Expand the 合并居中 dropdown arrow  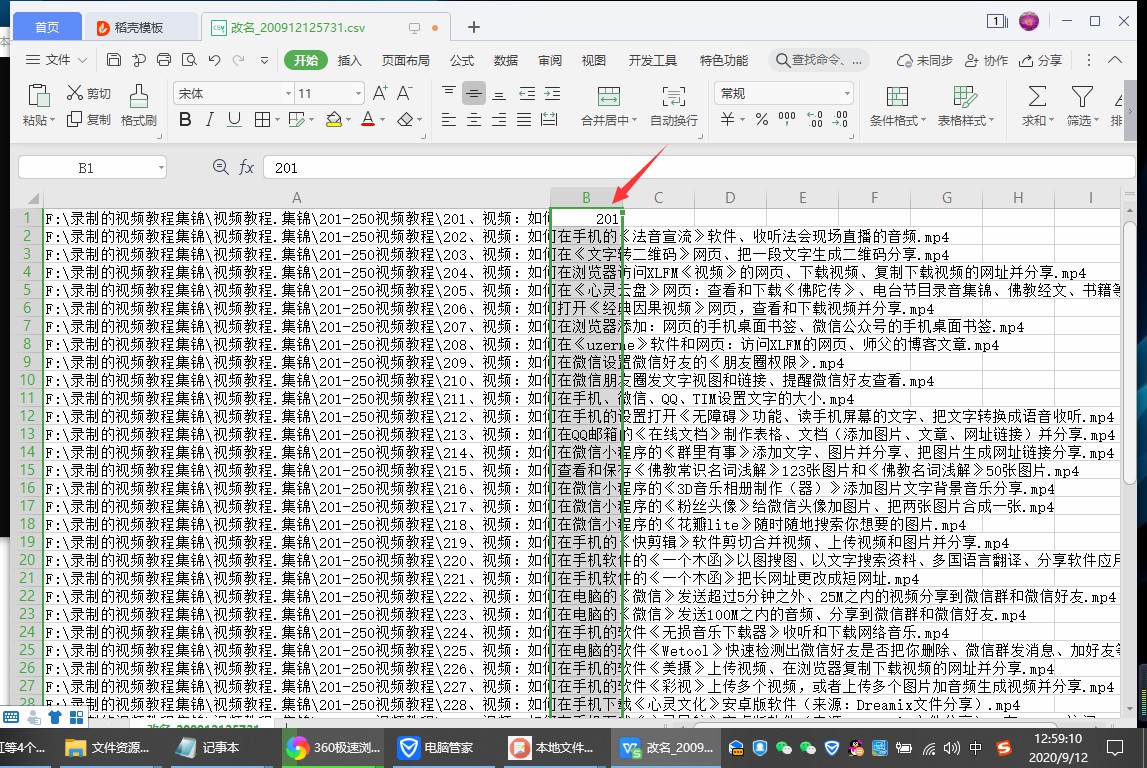[633, 120]
